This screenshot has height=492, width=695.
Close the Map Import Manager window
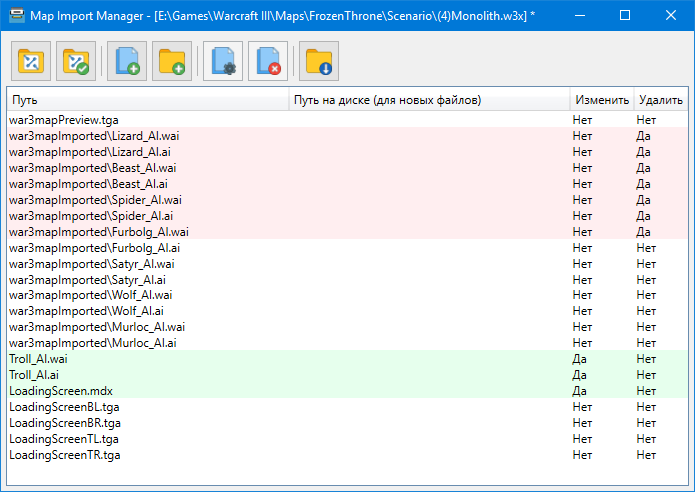(671, 16)
